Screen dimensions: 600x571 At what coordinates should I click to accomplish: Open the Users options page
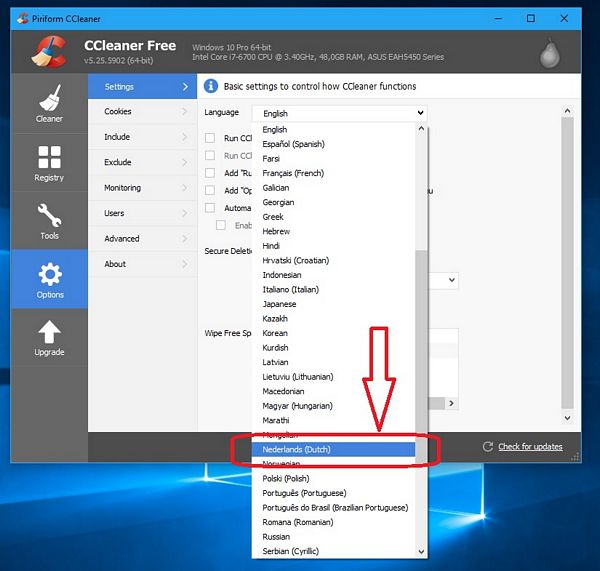[x=142, y=213]
